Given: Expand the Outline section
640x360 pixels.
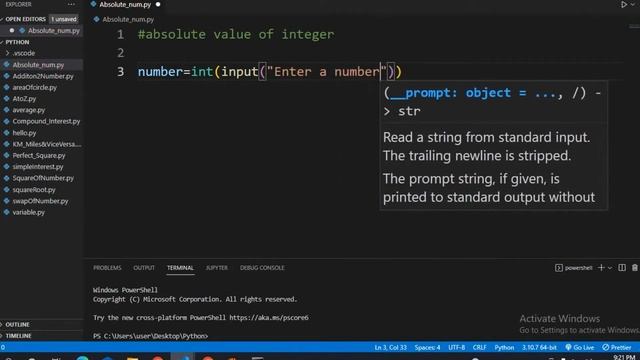Looking at the screenshot, I should pos(16,324).
